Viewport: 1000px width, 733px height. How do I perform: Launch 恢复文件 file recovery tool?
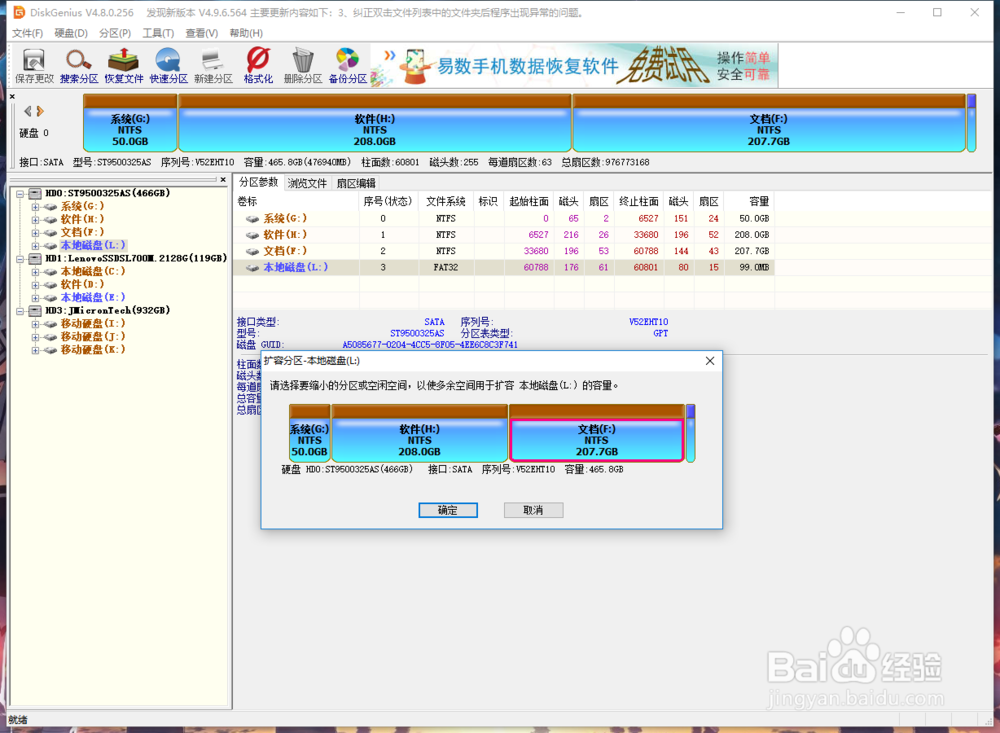pos(123,65)
